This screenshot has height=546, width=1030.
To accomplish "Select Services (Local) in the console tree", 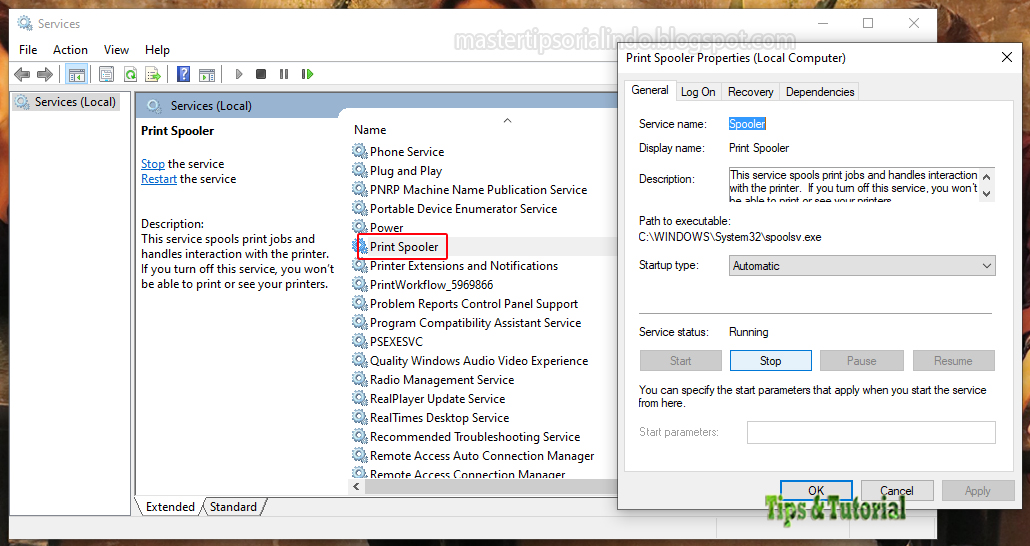I will click(x=66, y=102).
